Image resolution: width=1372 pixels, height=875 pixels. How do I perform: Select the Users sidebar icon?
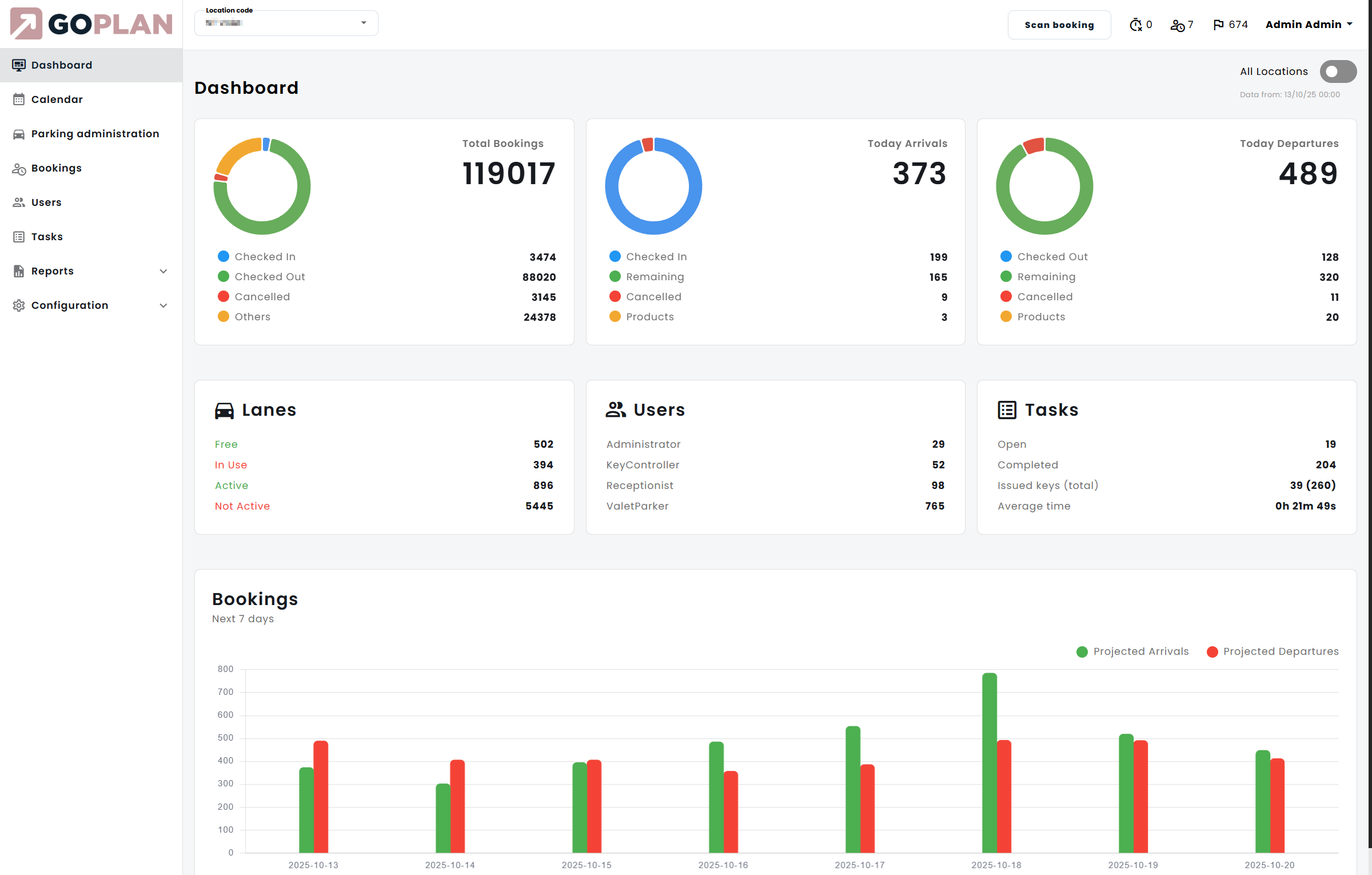click(x=20, y=202)
